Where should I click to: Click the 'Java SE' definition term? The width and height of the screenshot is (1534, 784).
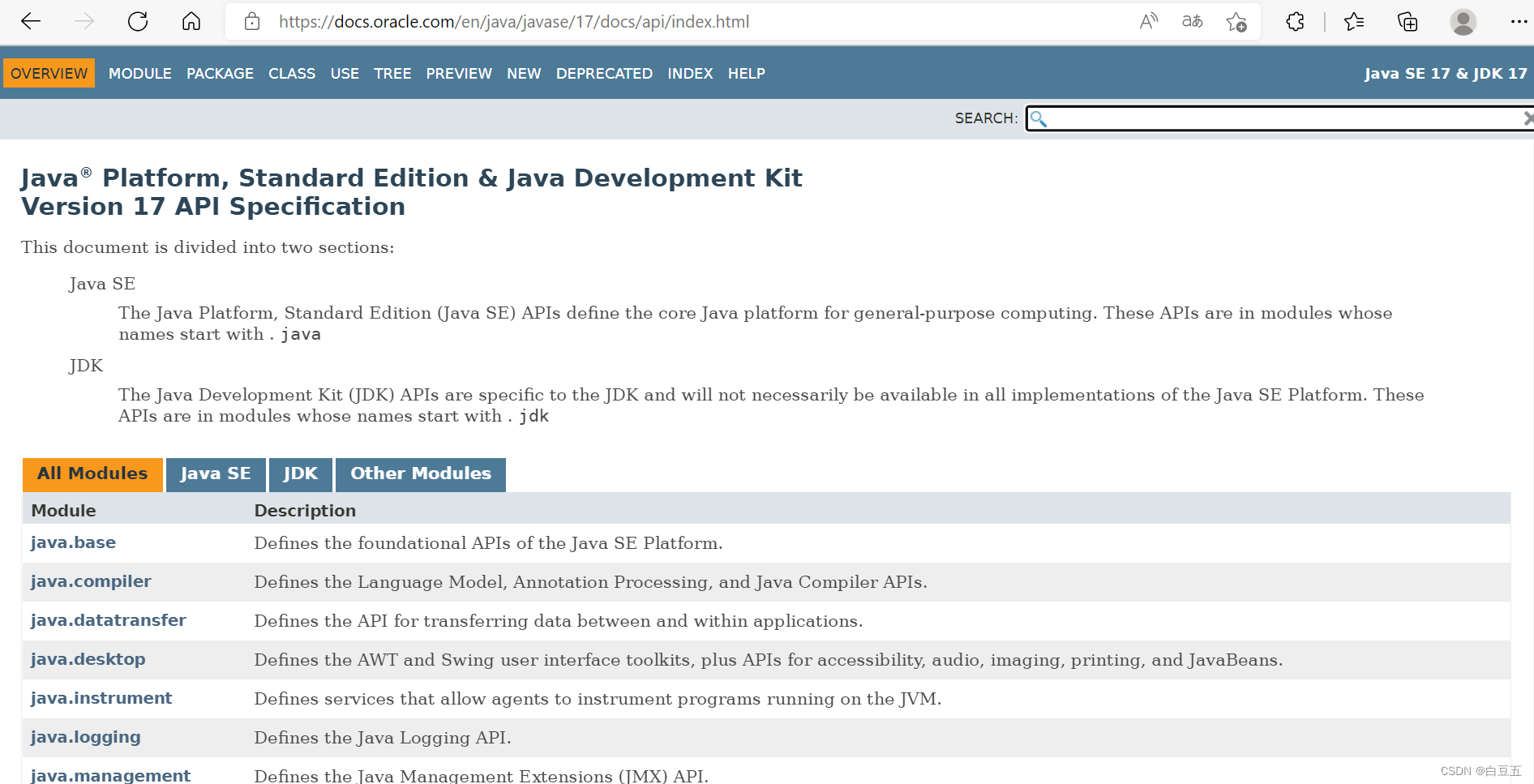[x=102, y=284]
